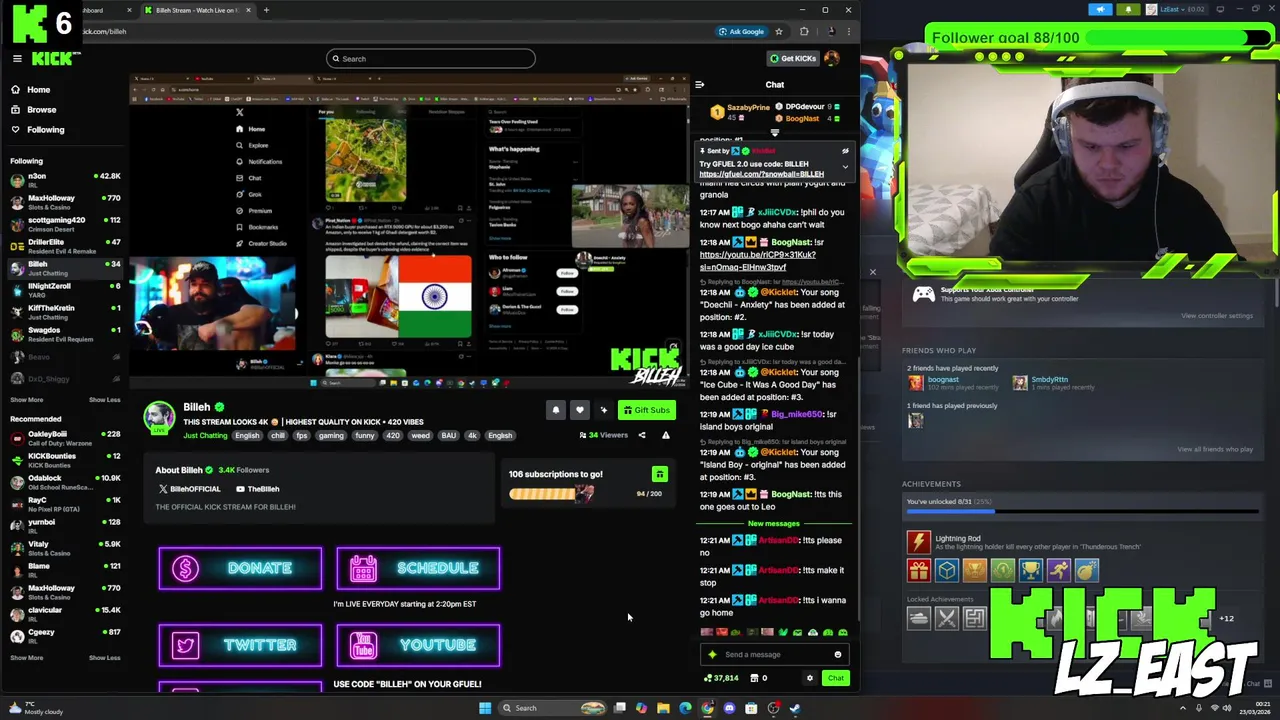The width and height of the screenshot is (1280, 720).
Task: Report stream with warning triangle icon
Action: point(665,435)
